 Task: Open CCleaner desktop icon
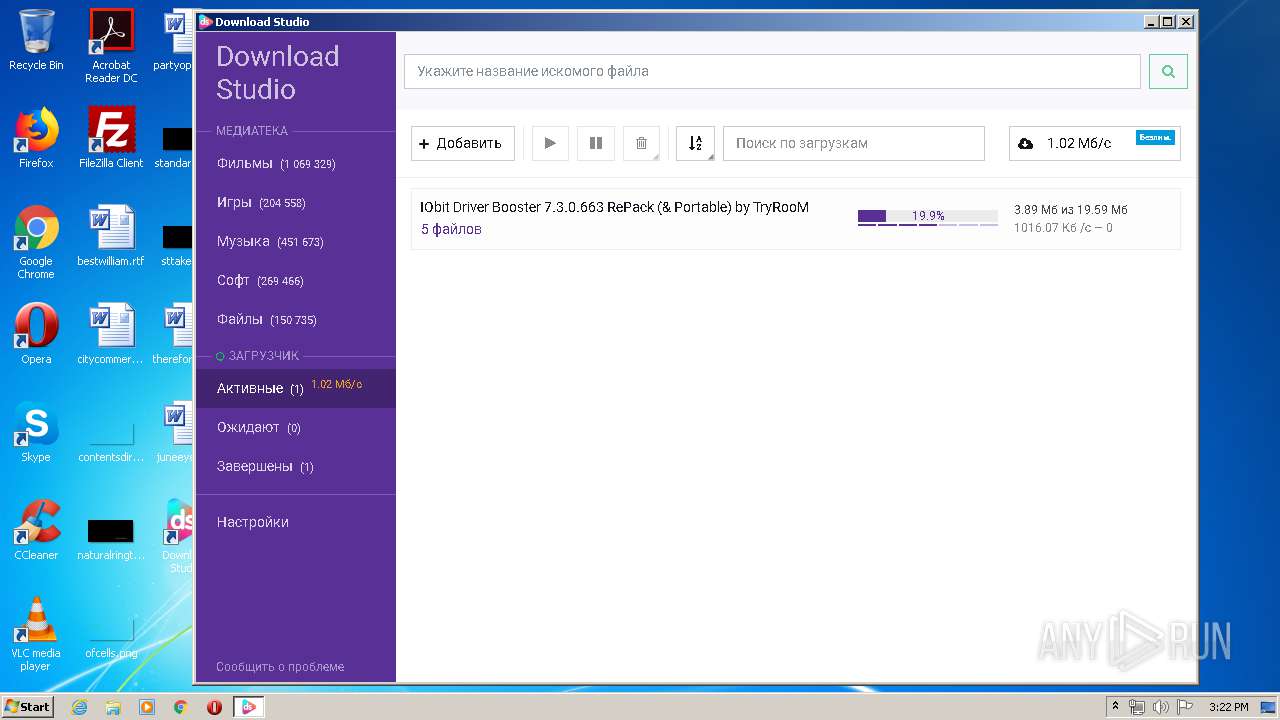pos(36,530)
